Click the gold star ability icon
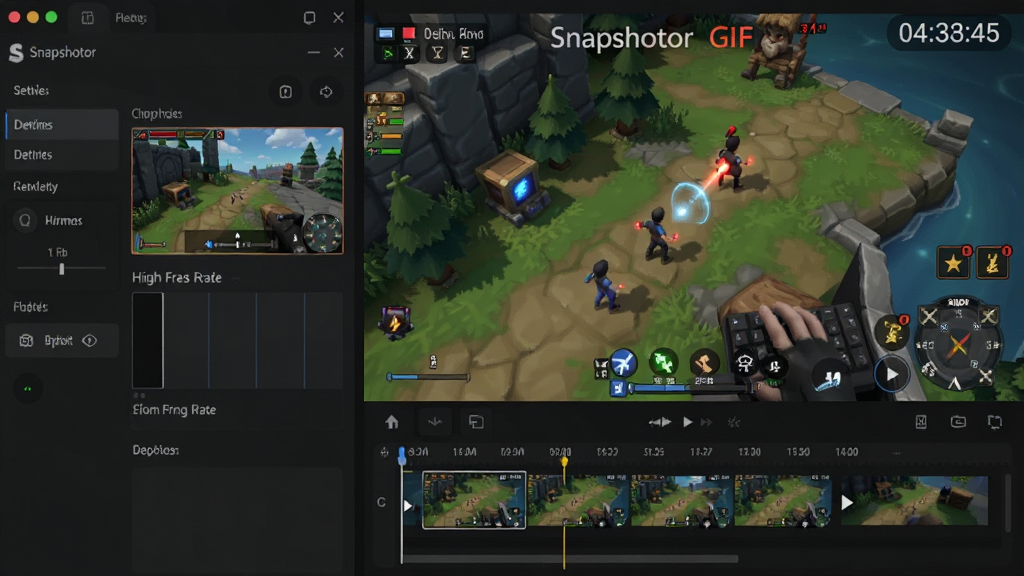This screenshot has height=576, width=1024. 953,263
